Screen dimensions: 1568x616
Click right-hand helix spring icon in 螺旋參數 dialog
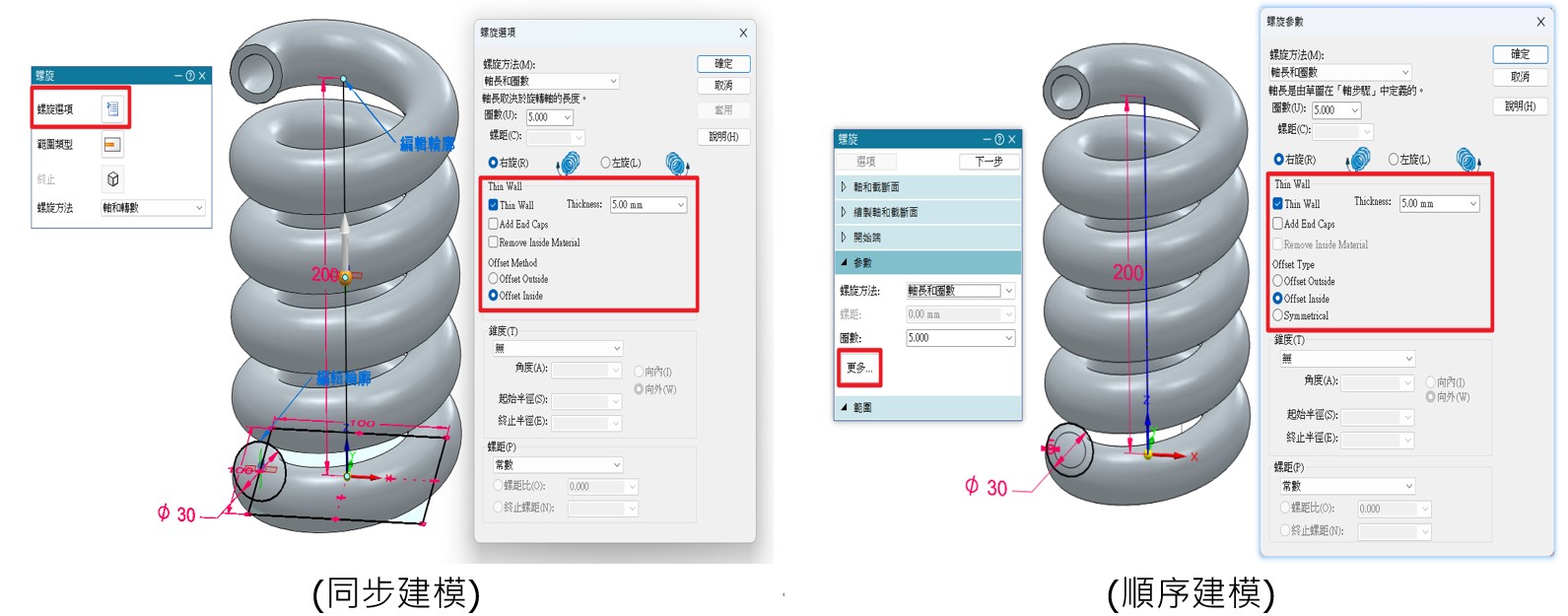(x=1358, y=159)
